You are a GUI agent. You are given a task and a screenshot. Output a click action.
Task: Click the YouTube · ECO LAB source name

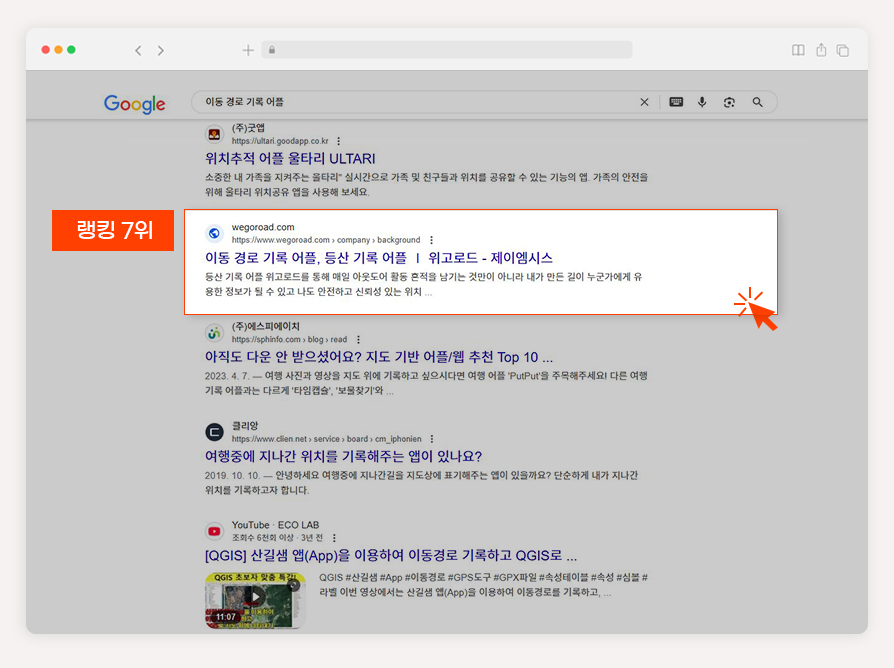pyautogui.click(x=275, y=525)
